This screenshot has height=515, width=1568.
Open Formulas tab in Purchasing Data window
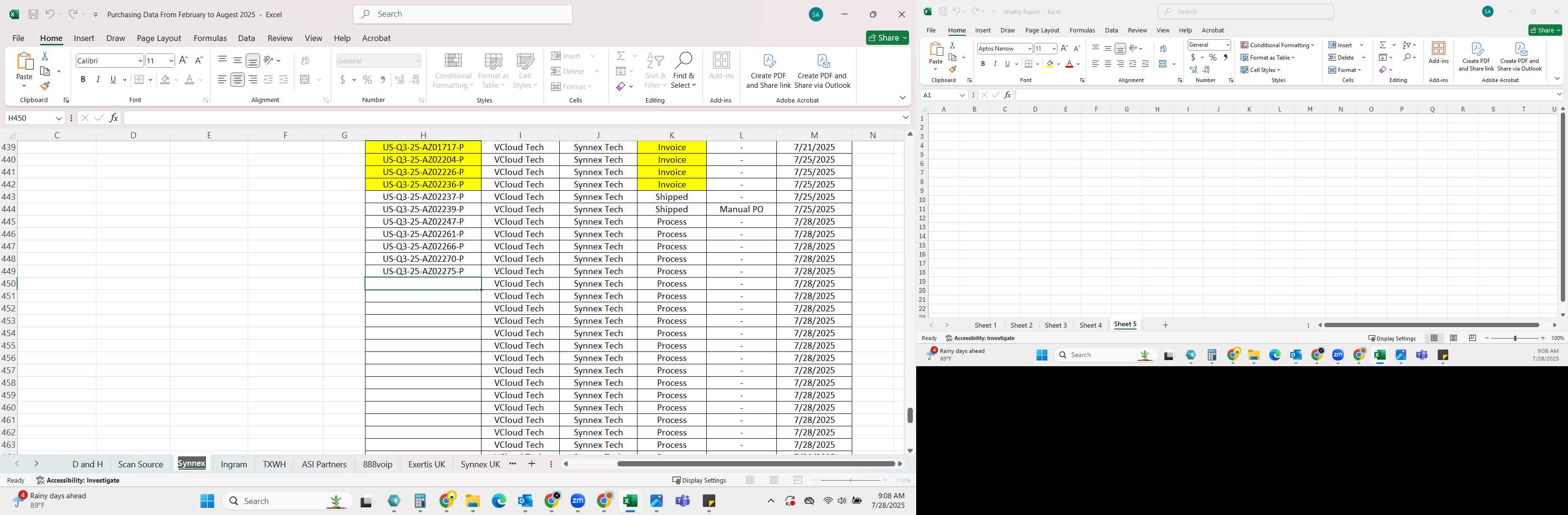pos(210,38)
